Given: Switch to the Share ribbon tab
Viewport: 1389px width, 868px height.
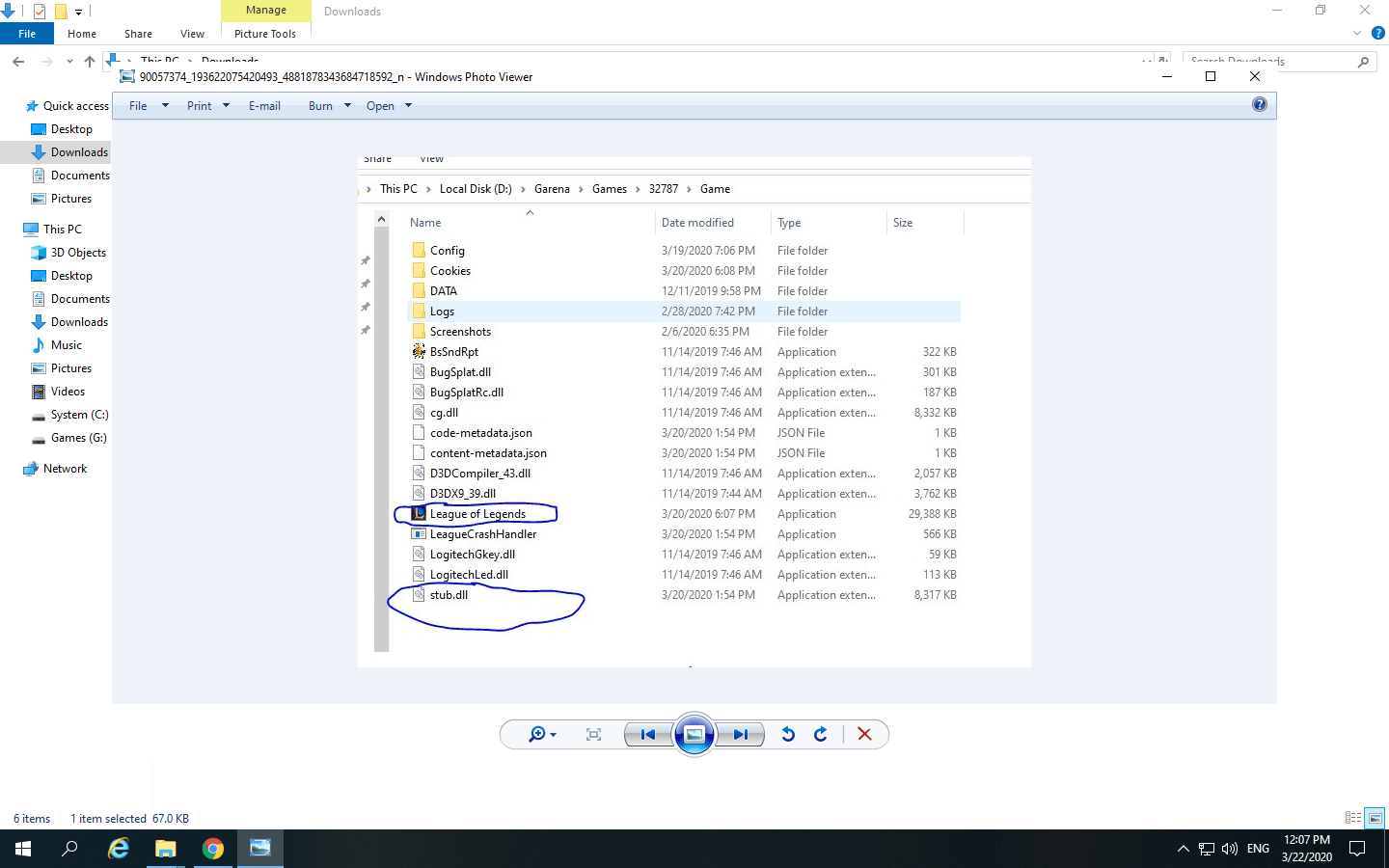Looking at the screenshot, I should coord(138,34).
